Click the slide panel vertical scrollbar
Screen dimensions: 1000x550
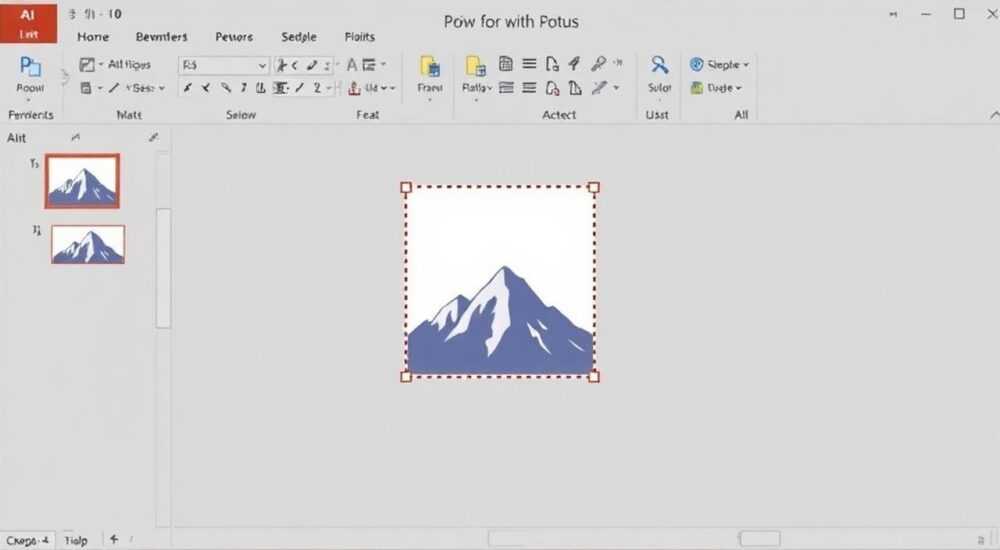163,268
